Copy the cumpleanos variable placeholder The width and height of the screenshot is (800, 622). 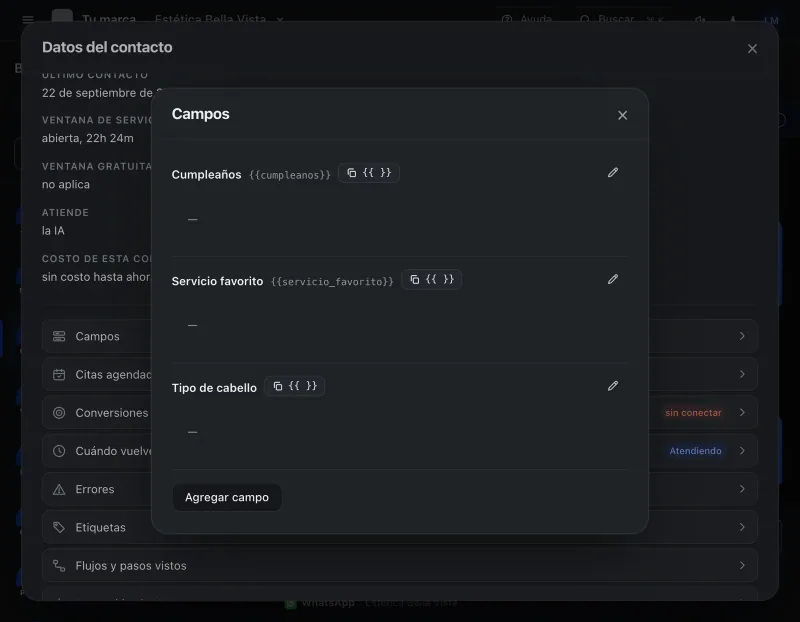pos(368,173)
